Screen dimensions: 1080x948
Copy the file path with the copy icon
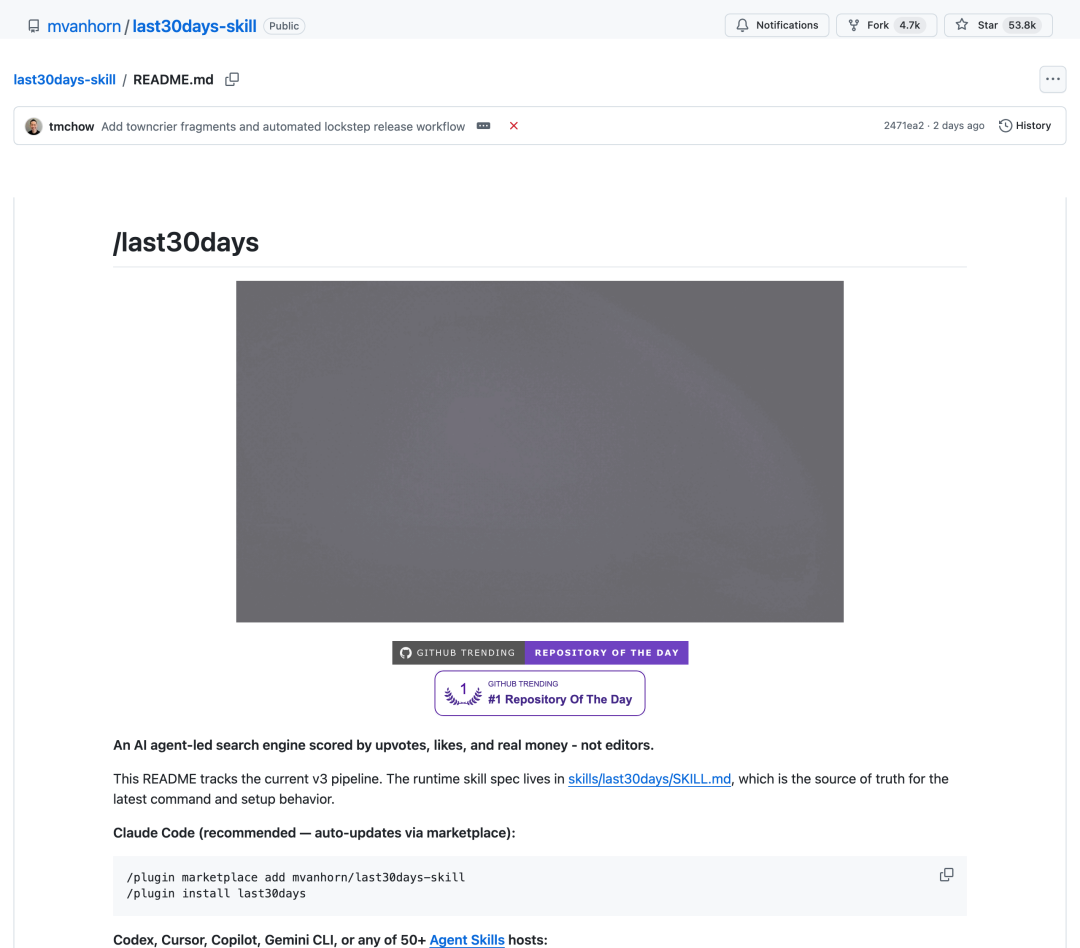232,79
